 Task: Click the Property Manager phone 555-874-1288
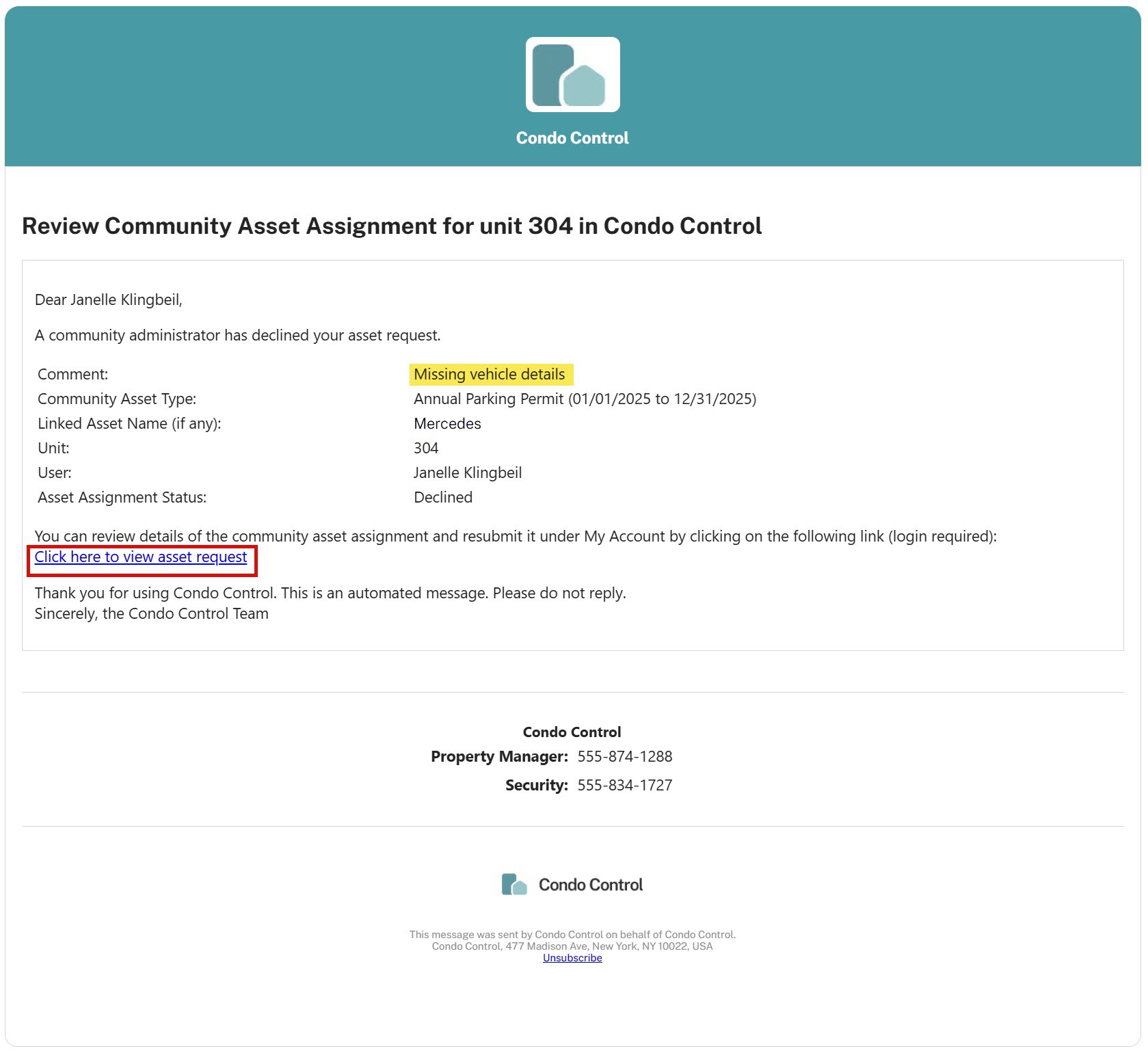click(x=625, y=756)
